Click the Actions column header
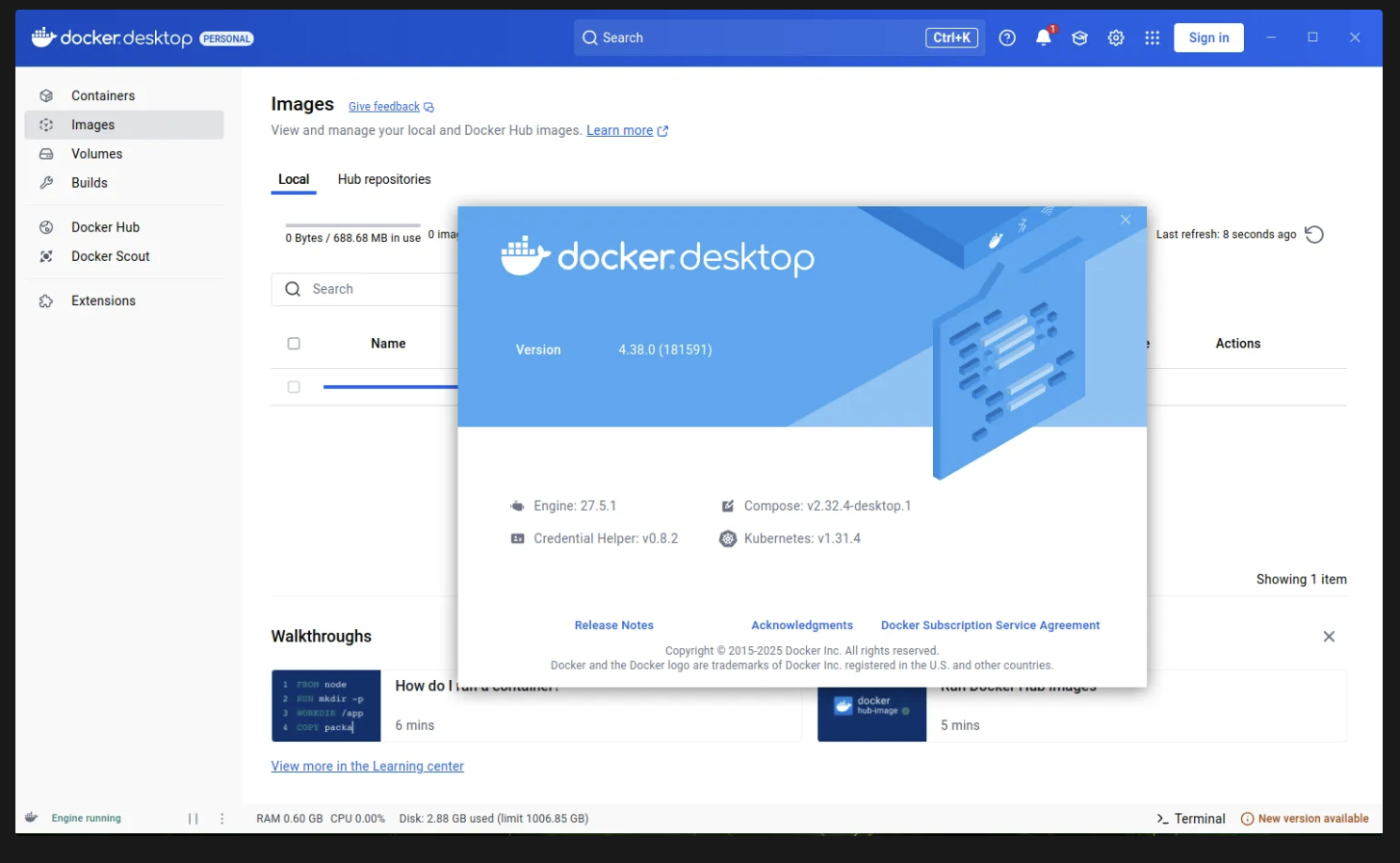This screenshot has height=863, width=1400. click(1238, 344)
